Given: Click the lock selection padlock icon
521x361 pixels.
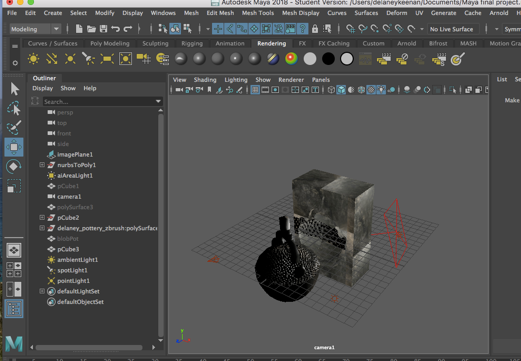Looking at the screenshot, I should [x=315, y=29].
